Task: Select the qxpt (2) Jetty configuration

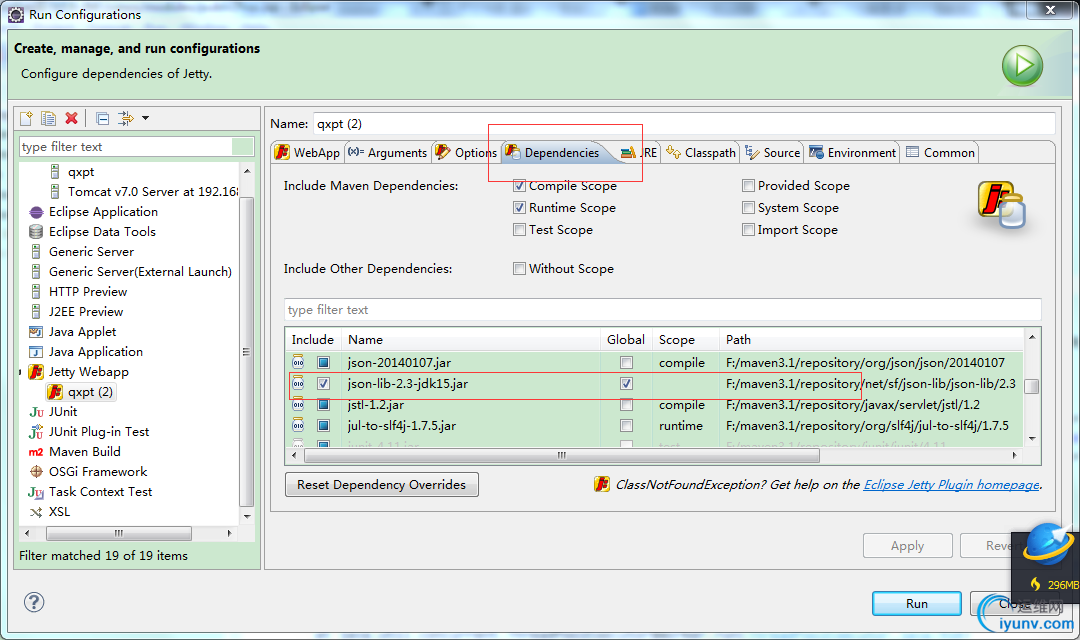Action: click(81, 392)
